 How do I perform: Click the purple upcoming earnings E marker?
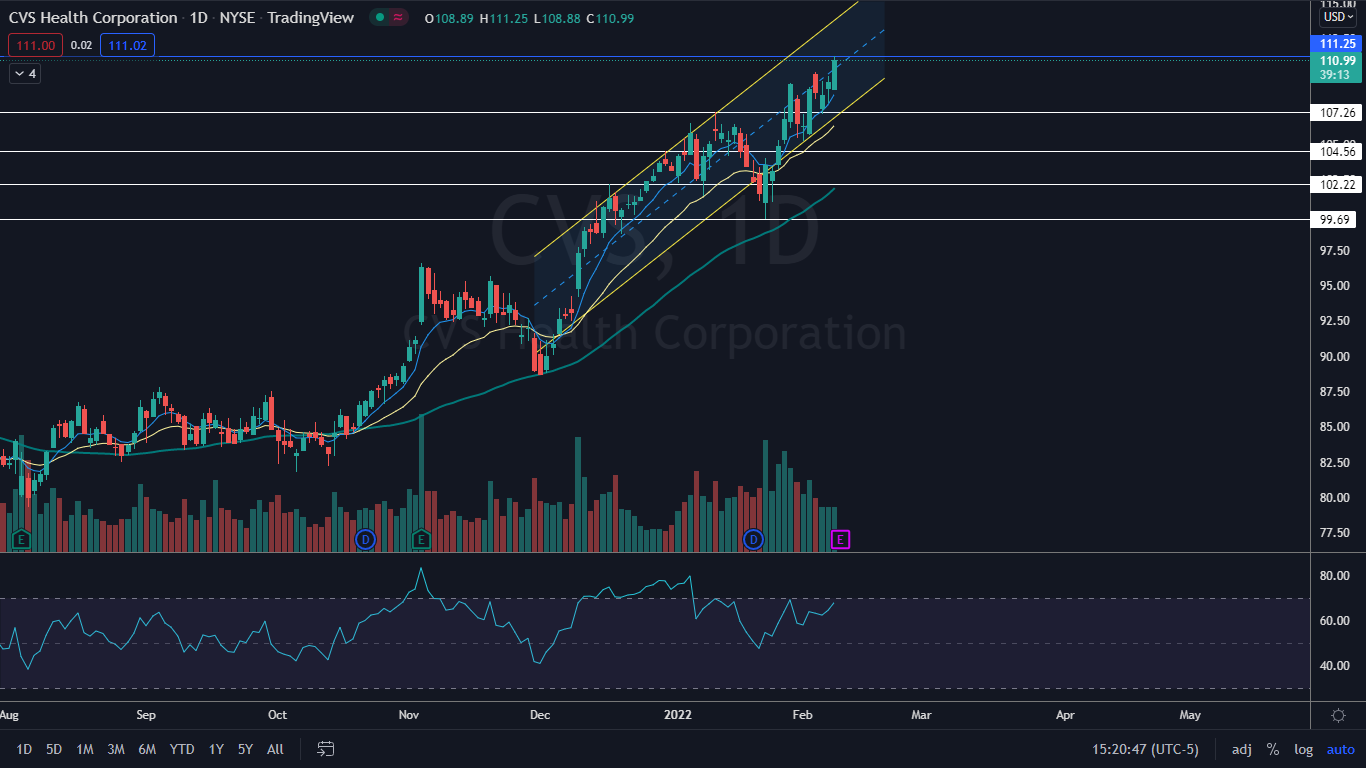point(841,540)
